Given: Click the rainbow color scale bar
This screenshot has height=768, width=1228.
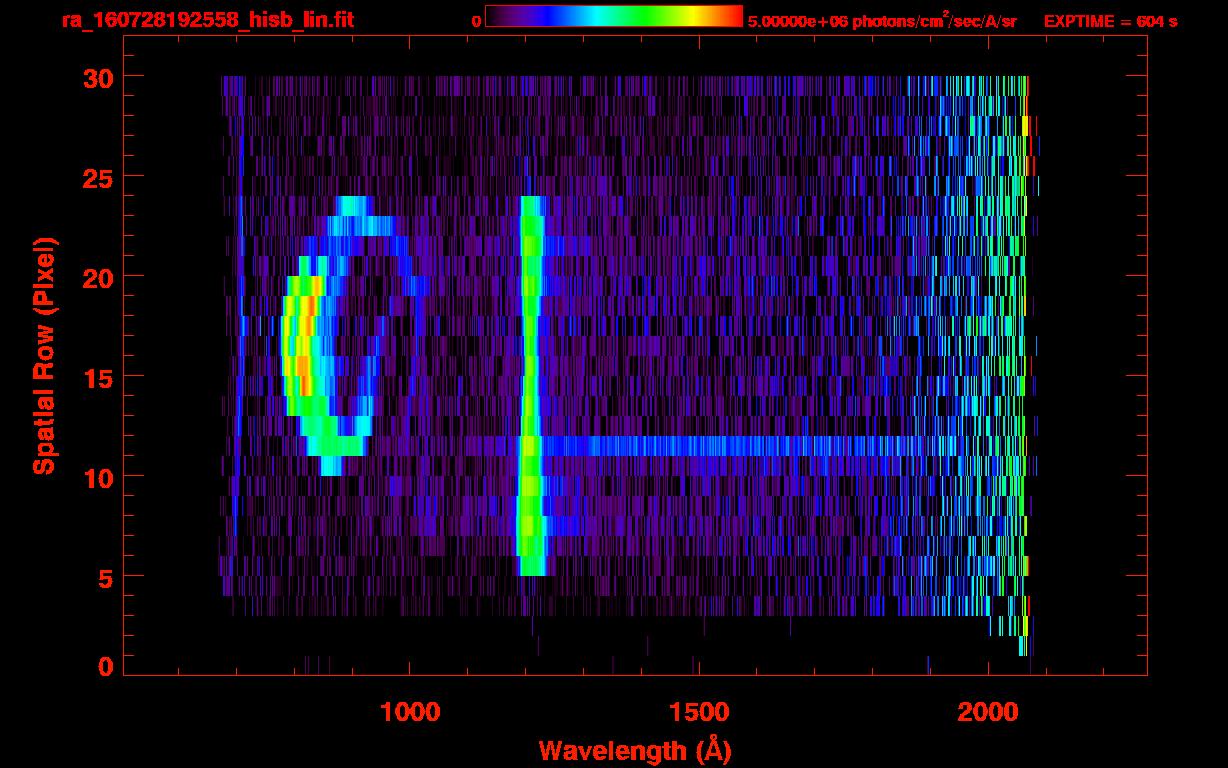Looking at the screenshot, I should coord(614,16).
